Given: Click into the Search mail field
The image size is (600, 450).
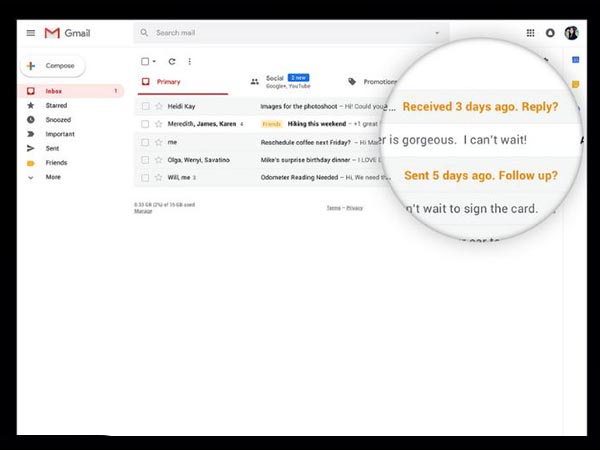Looking at the screenshot, I should (x=280, y=33).
